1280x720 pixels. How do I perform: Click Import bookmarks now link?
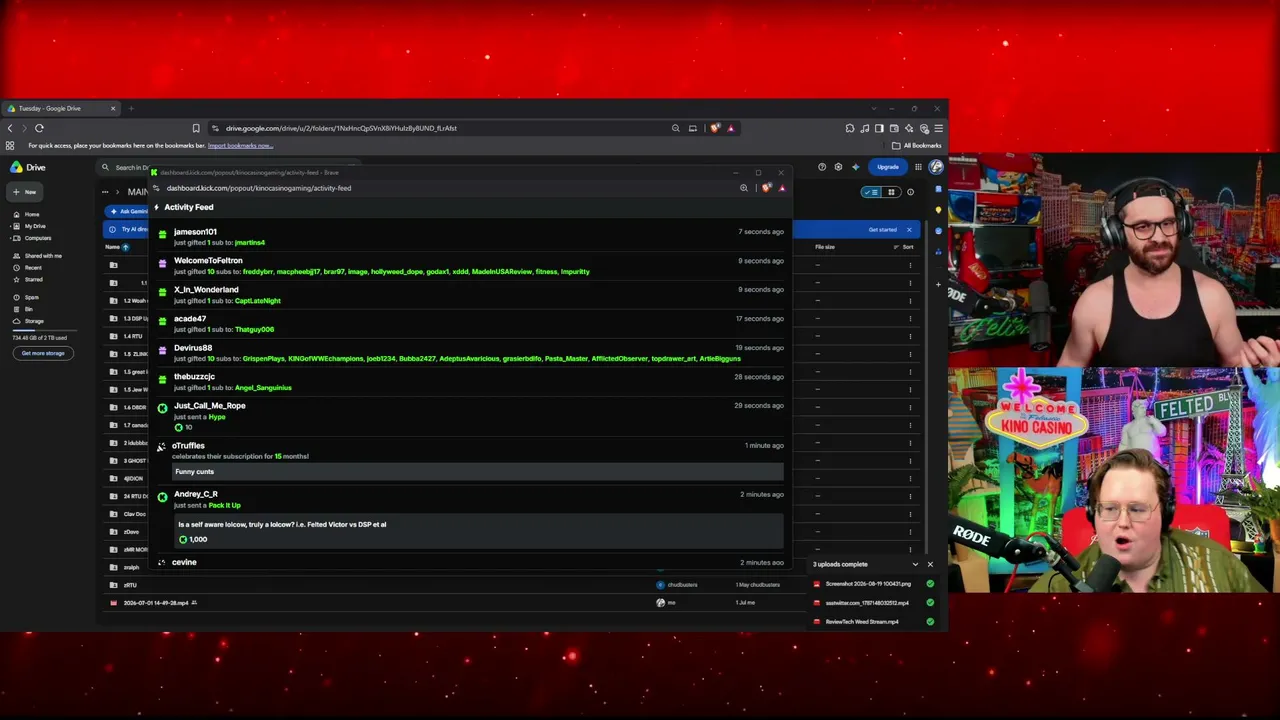click(240, 146)
